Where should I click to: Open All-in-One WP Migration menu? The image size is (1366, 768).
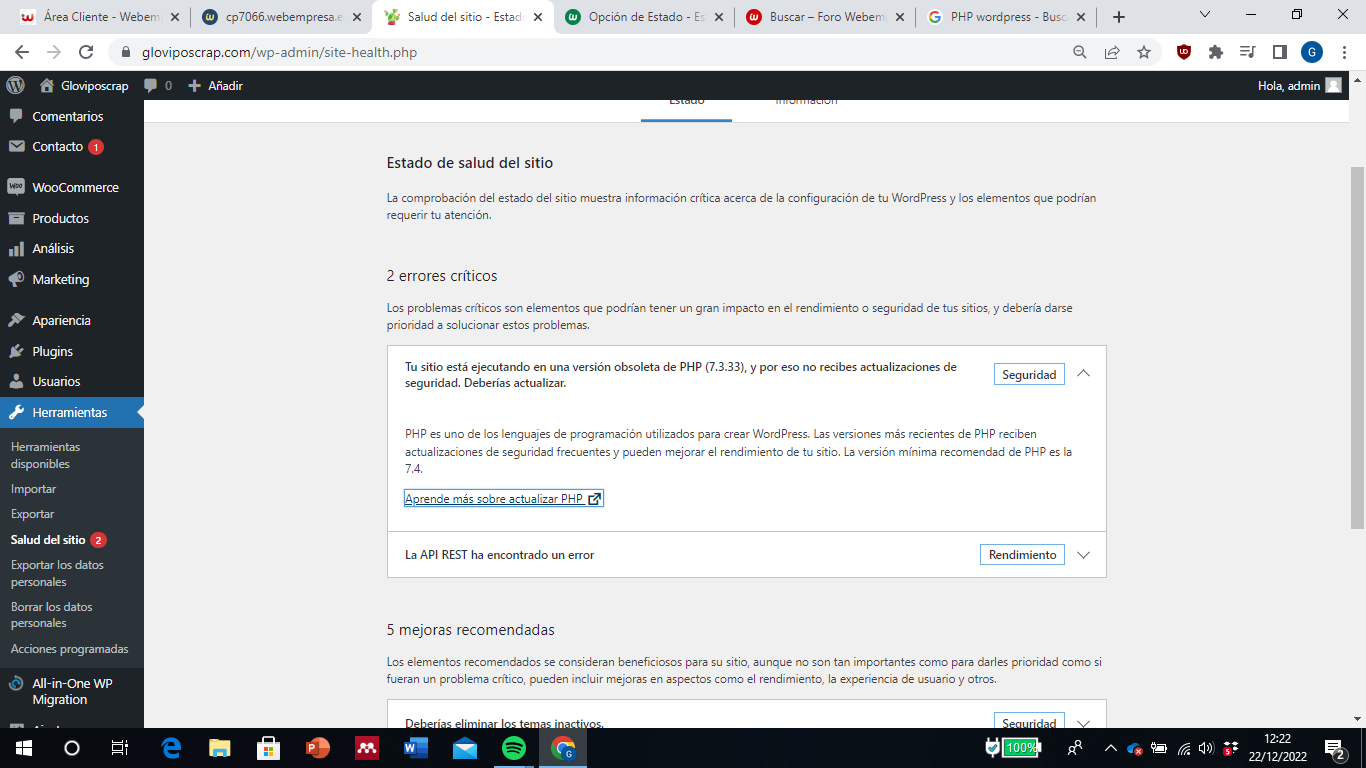(x=72, y=691)
